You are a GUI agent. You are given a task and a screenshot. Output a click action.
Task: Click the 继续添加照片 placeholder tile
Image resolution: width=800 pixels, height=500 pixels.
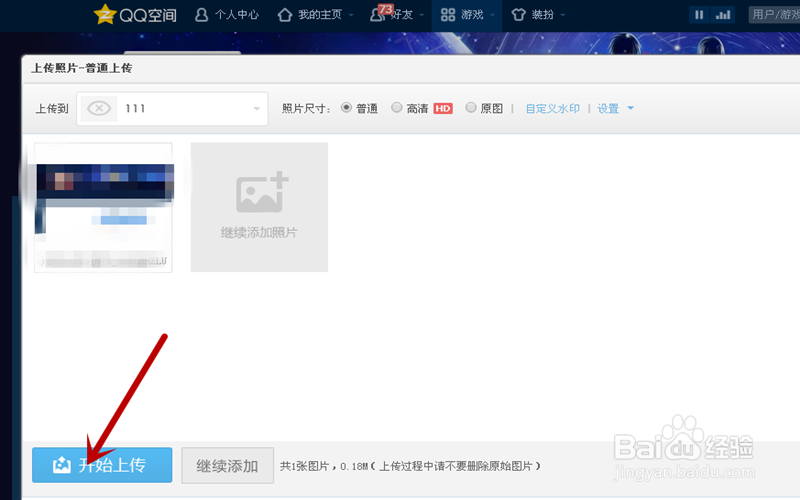tap(259, 207)
